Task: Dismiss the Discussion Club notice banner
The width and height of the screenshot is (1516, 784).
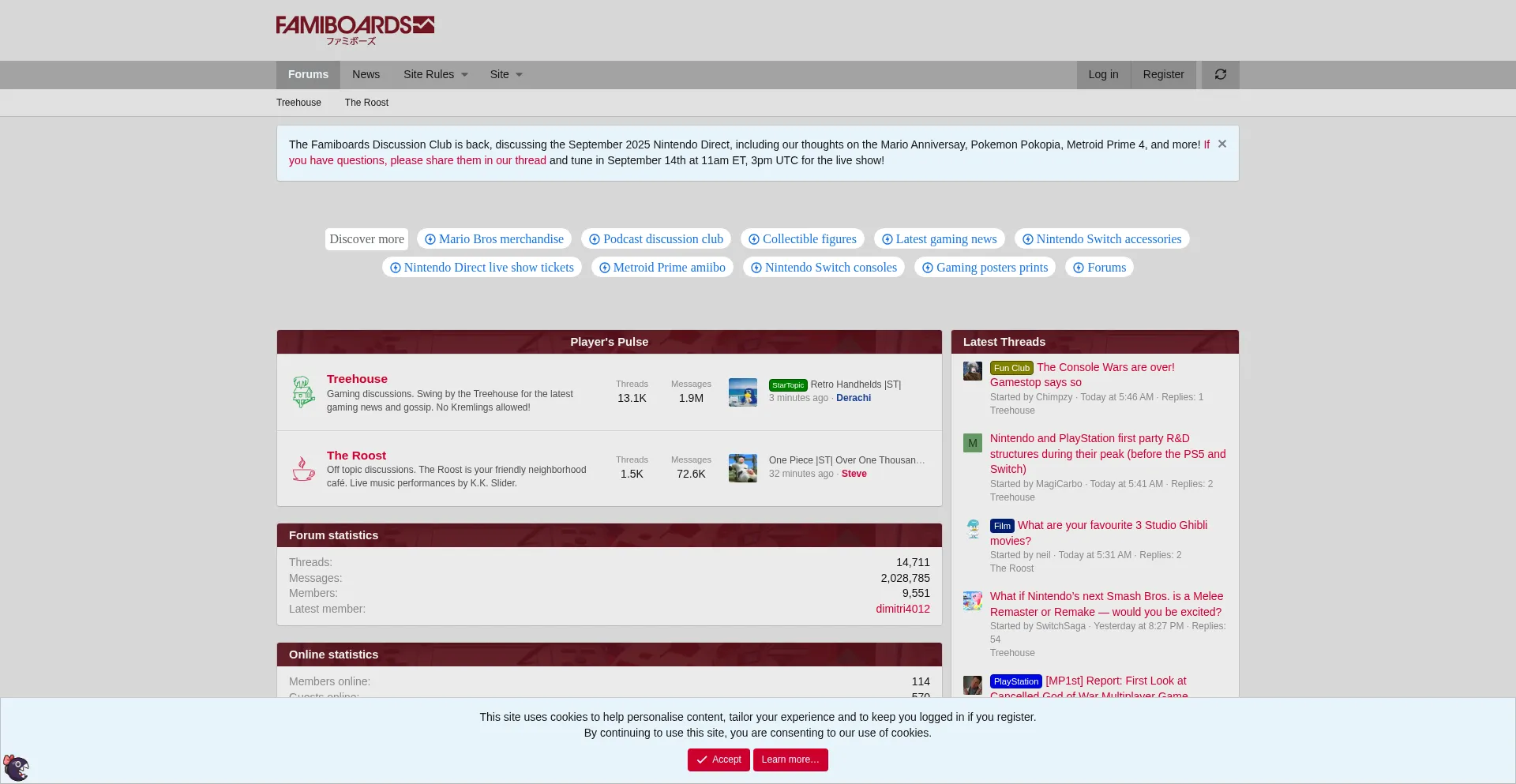Action: [1221, 144]
